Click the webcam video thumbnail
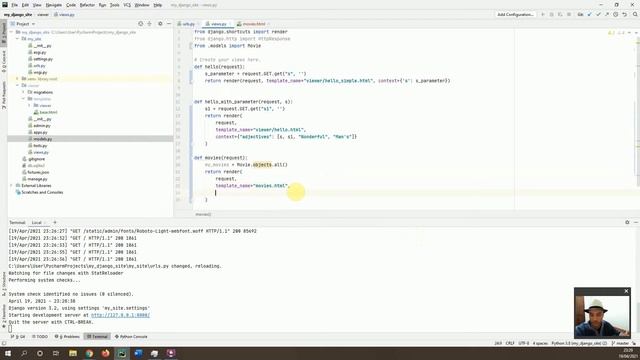 pos(602,316)
